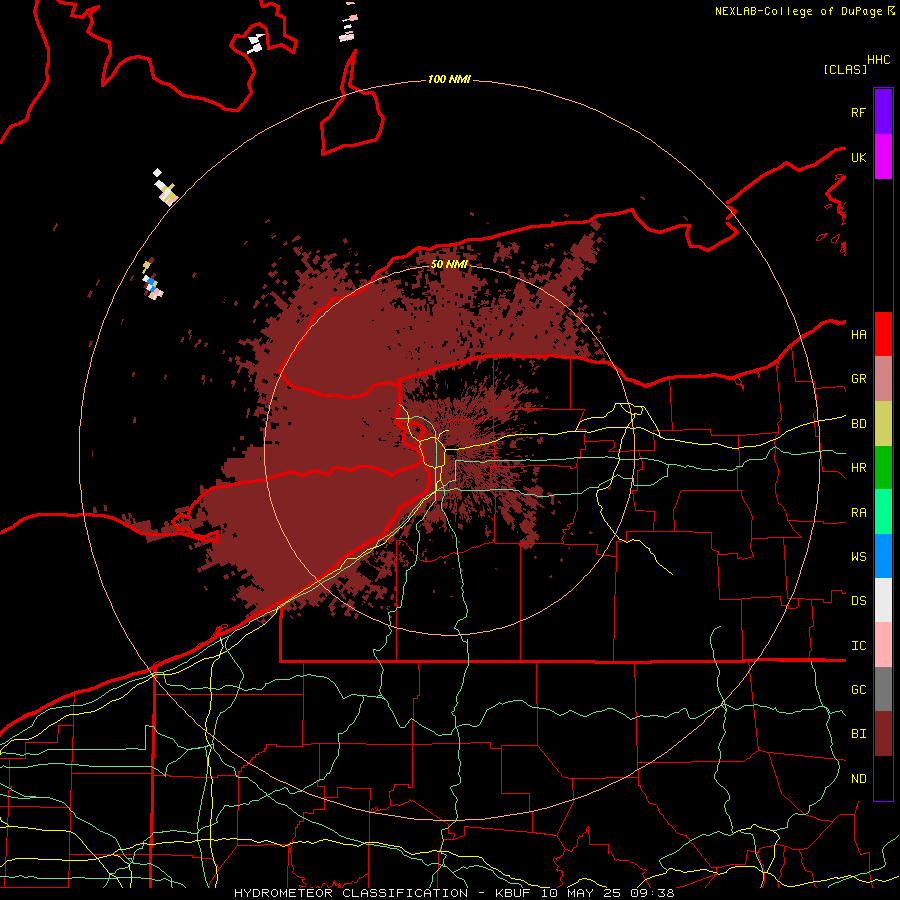
Task: Click the GR pinkish legend swatch
Action: (883, 379)
